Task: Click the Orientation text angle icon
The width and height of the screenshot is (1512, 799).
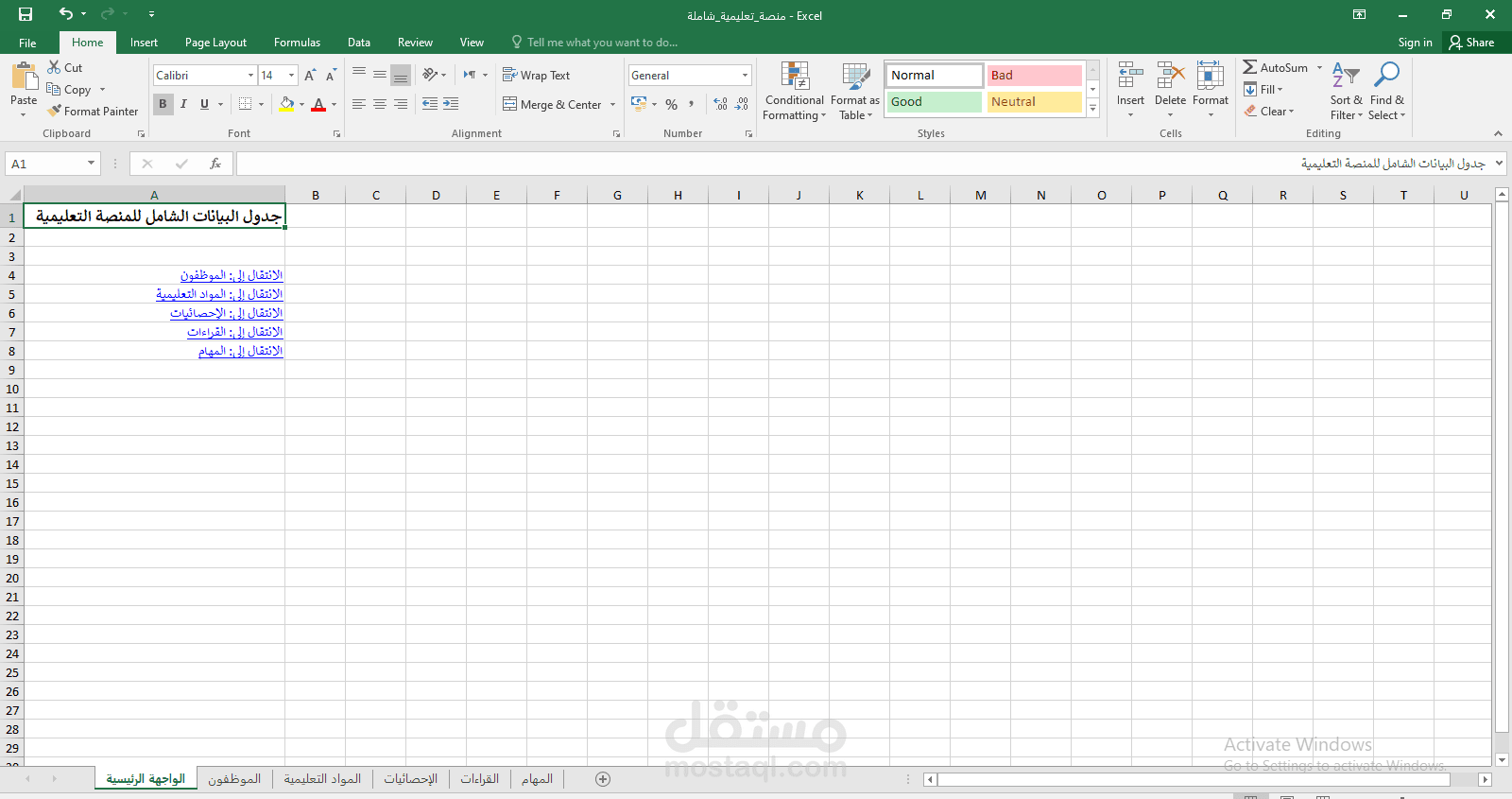Action: pyautogui.click(x=430, y=74)
